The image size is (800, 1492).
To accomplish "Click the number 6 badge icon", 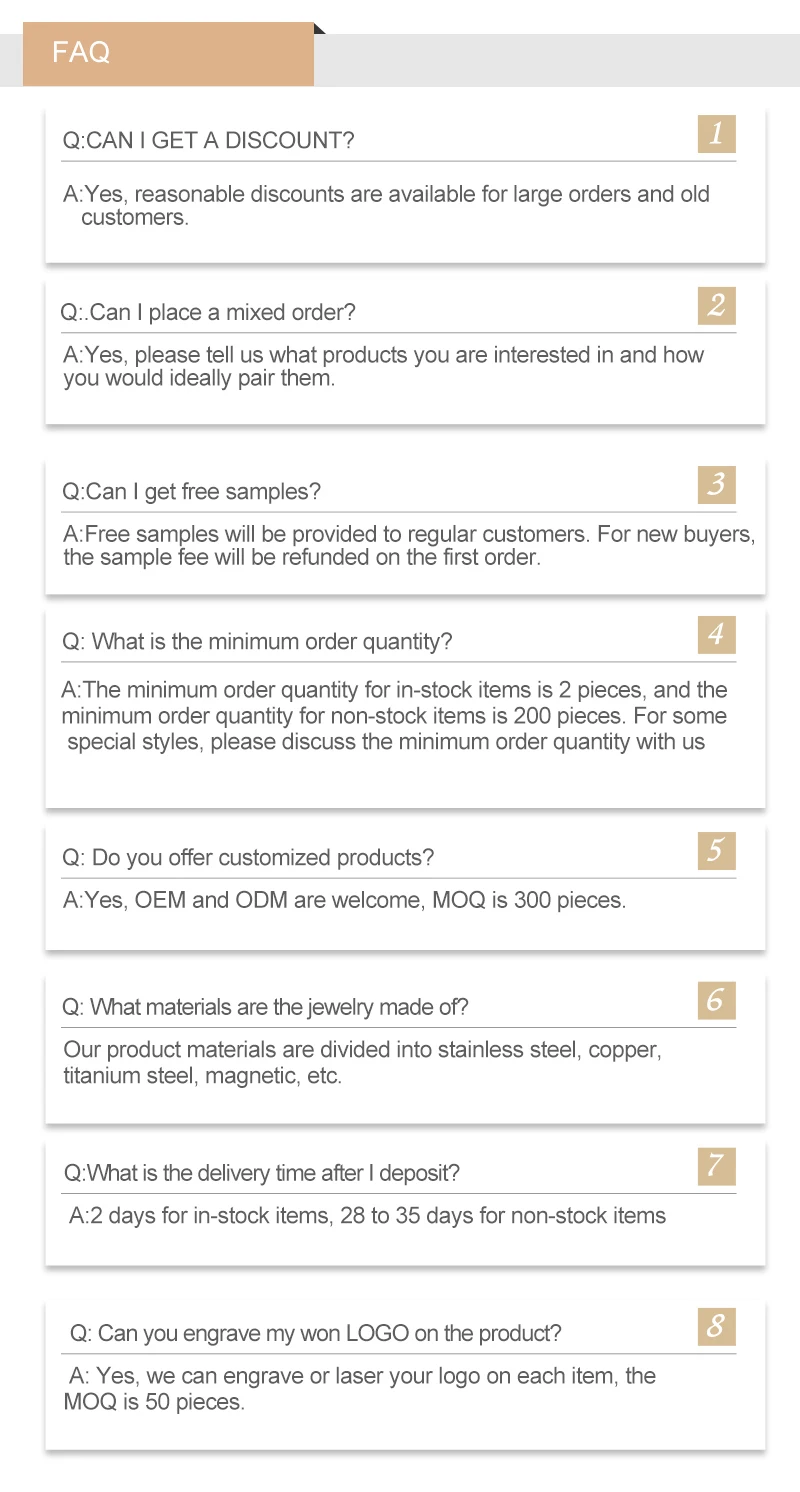I will point(716,1000).
